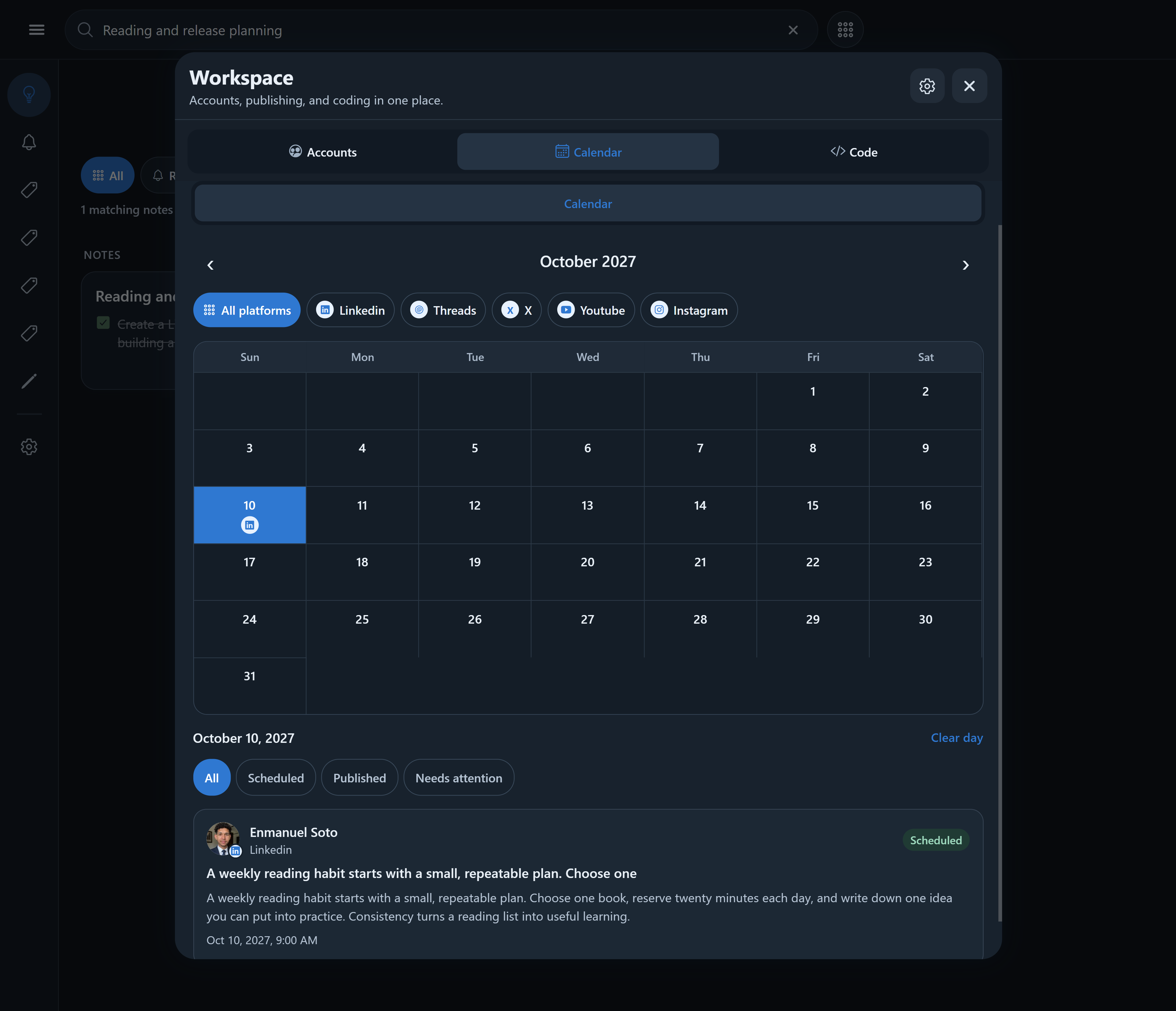
Task: Open sidebar settings gear icon
Action: coord(29,447)
